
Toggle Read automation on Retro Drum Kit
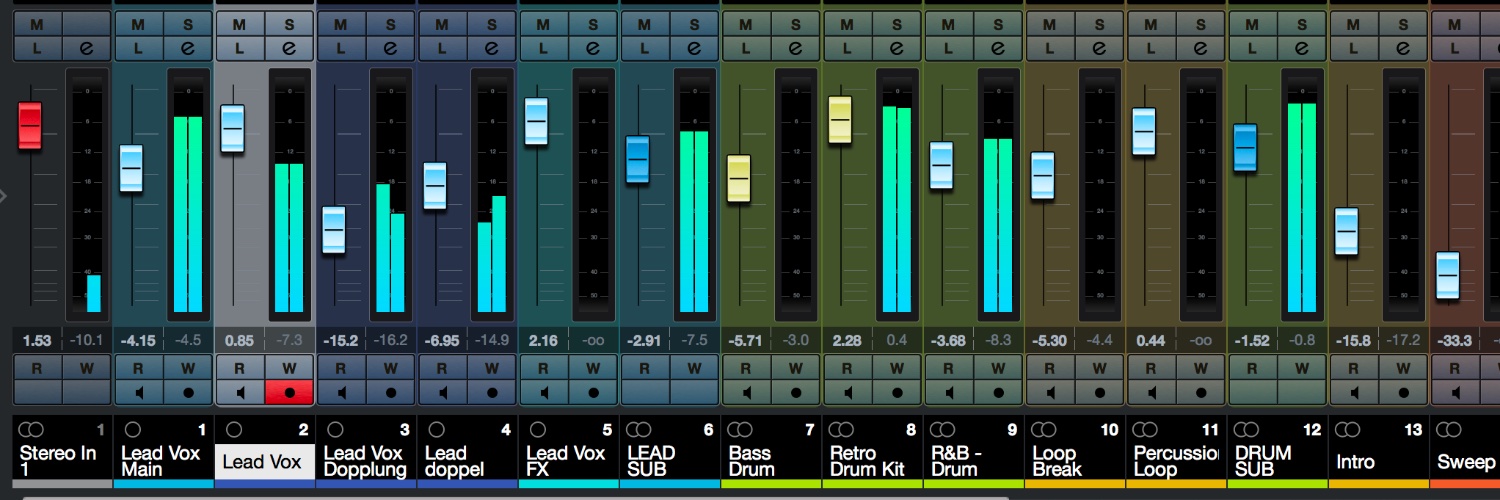tap(848, 368)
